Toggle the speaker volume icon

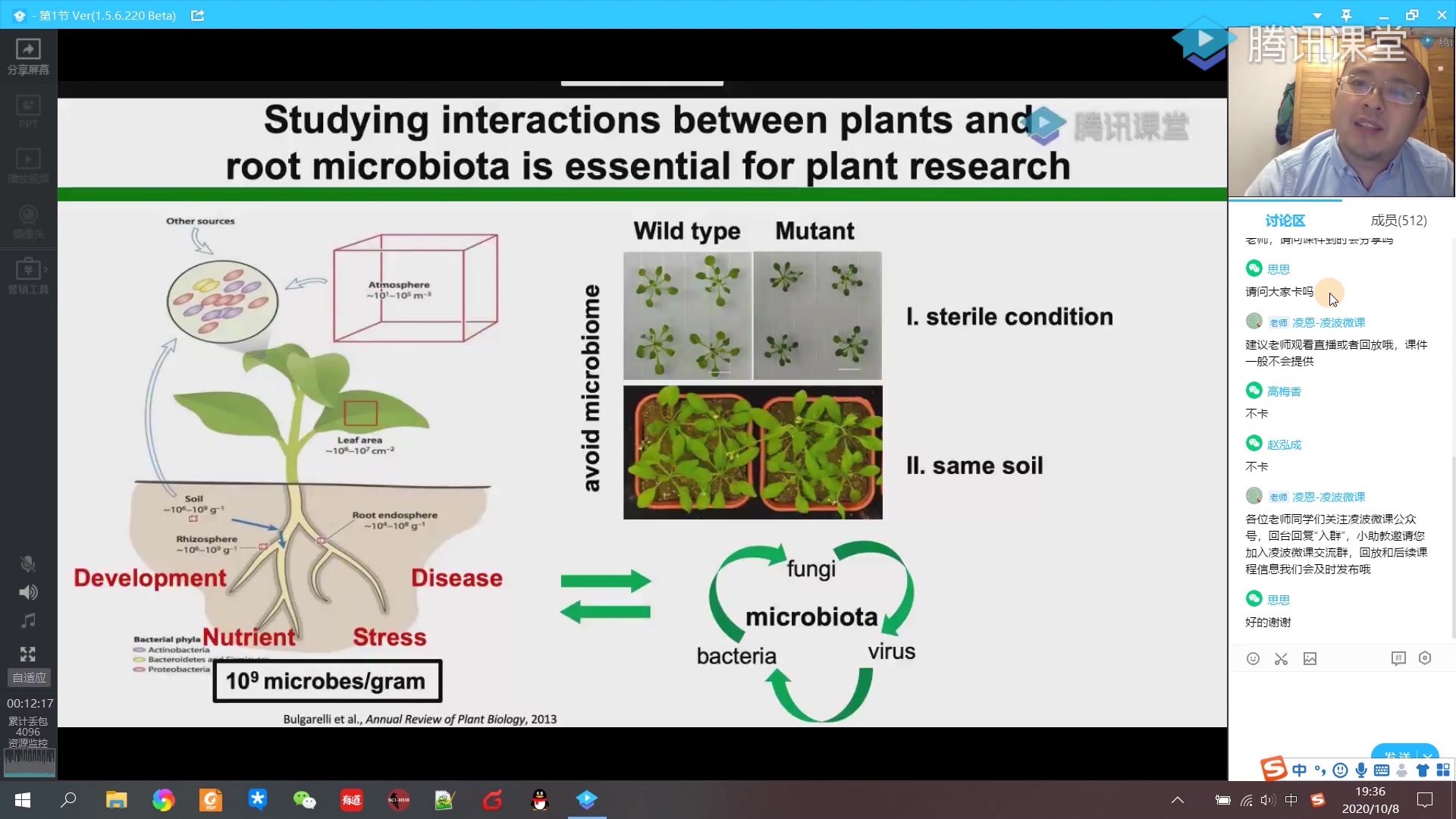click(x=28, y=592)
